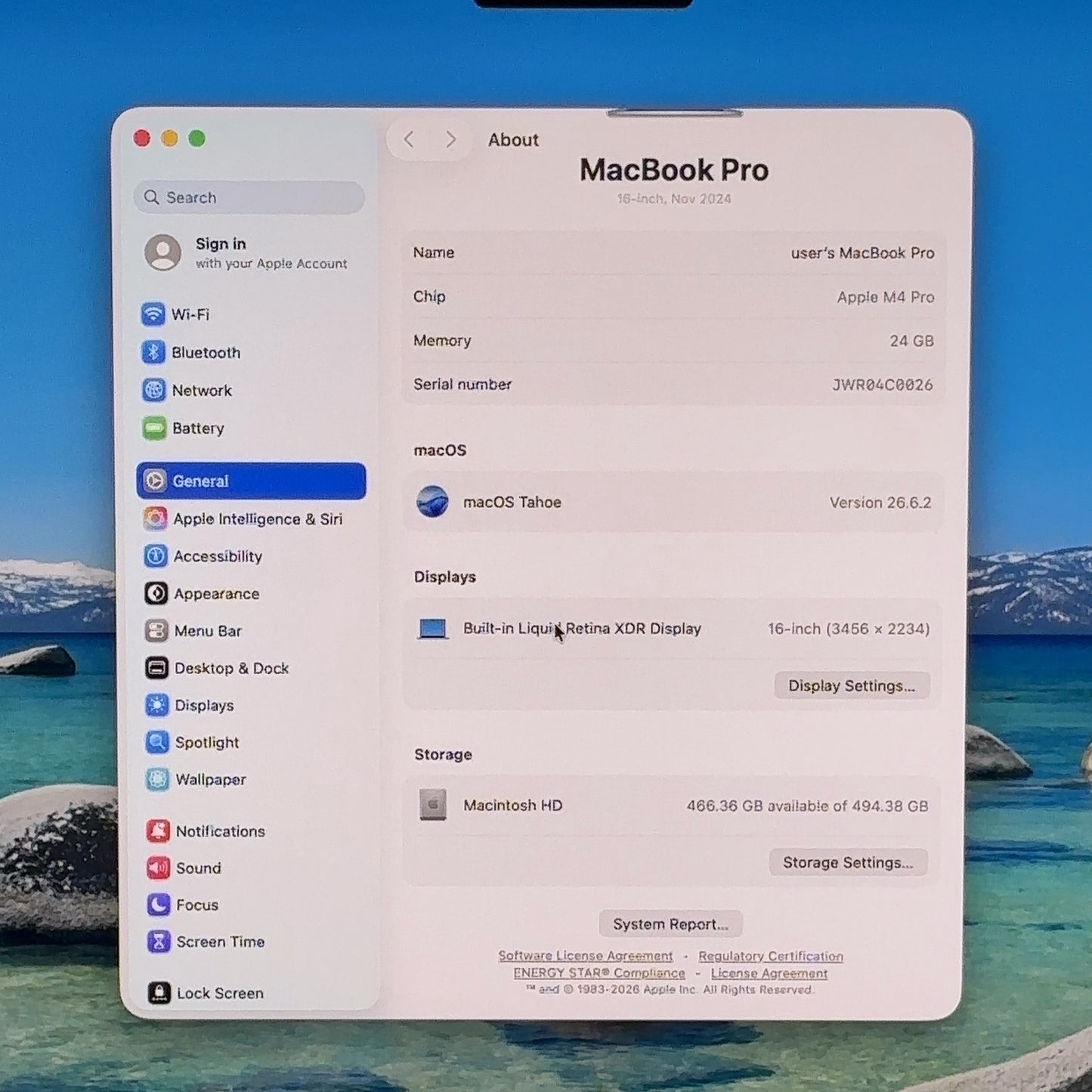This screenshot has width=1092, height=1092.
Task: Click the macOS Tahoe logo icon
Action: tap(433, 502)
